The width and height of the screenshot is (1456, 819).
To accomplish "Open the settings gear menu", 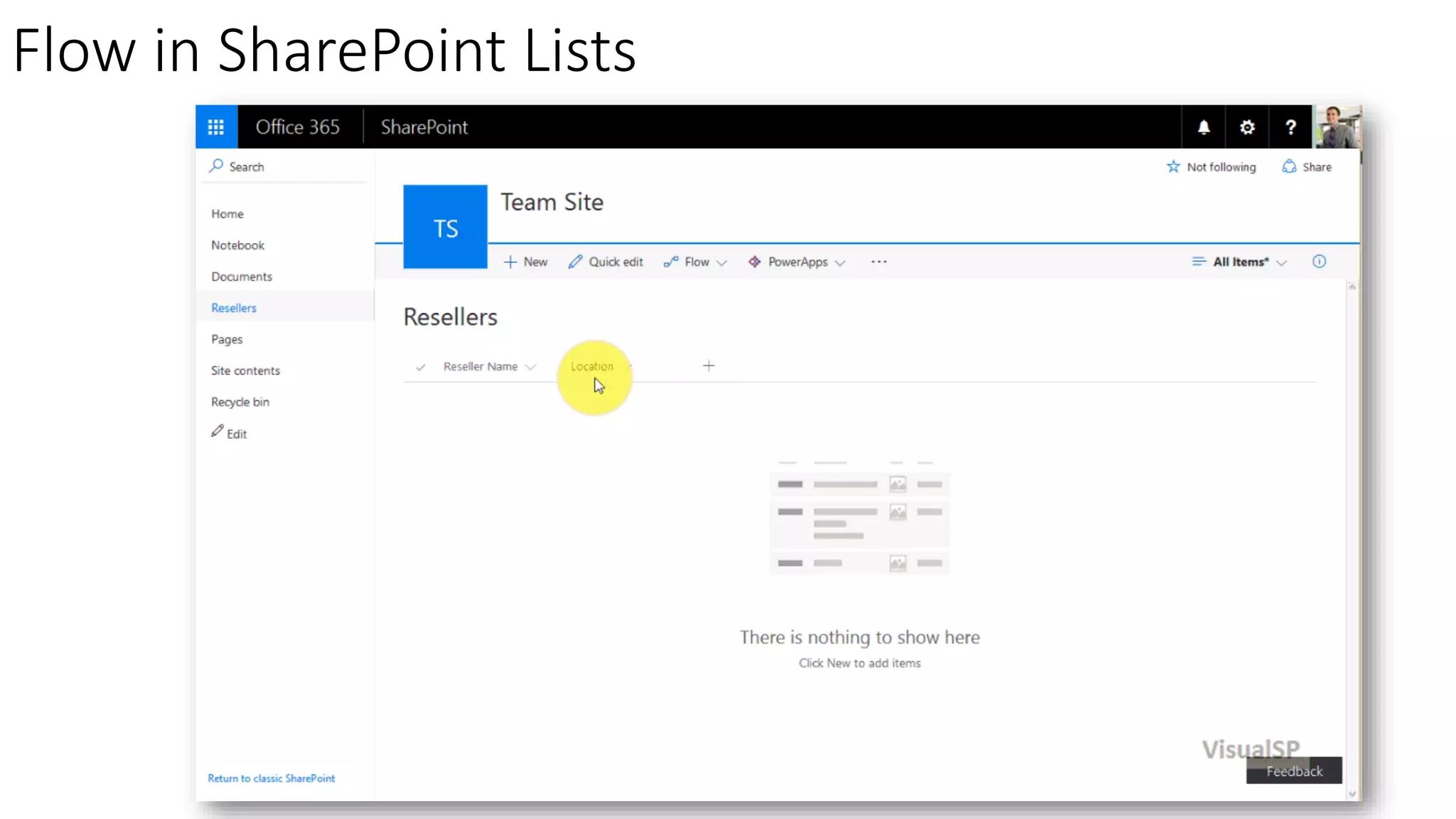I will point(1247,127).
